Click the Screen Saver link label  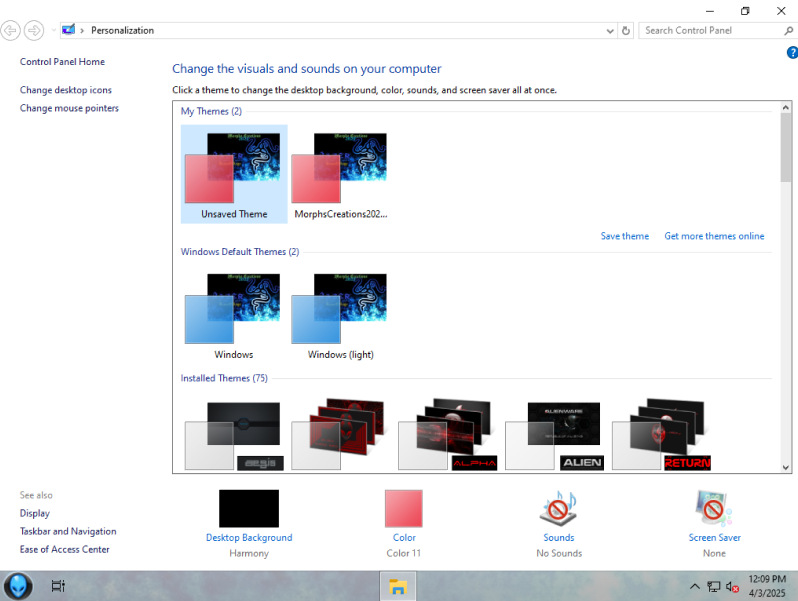tap(715, 538)
